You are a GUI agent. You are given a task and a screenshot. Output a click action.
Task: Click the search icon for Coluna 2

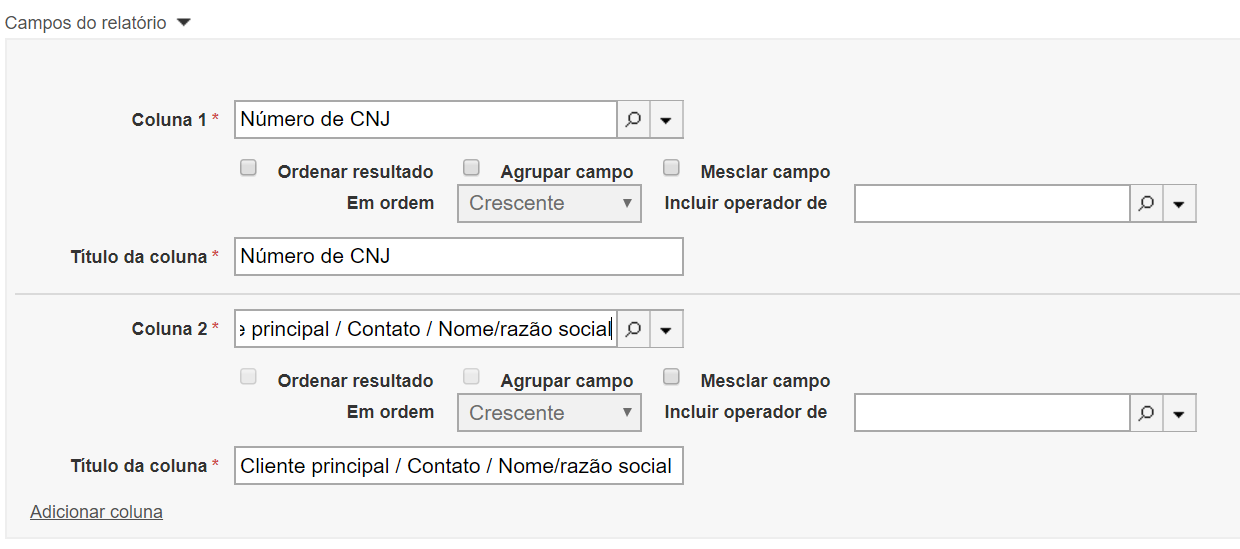tap(633, 329)
